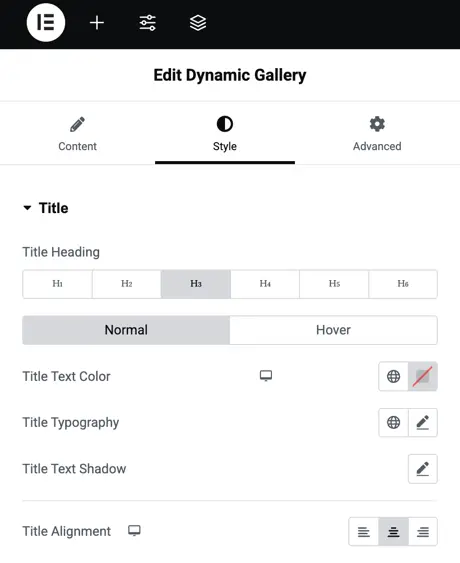This screenshot has width=460, height=563.
Task: Select the Normal state button
Action: pyautogui.click(x=126, y=330)
